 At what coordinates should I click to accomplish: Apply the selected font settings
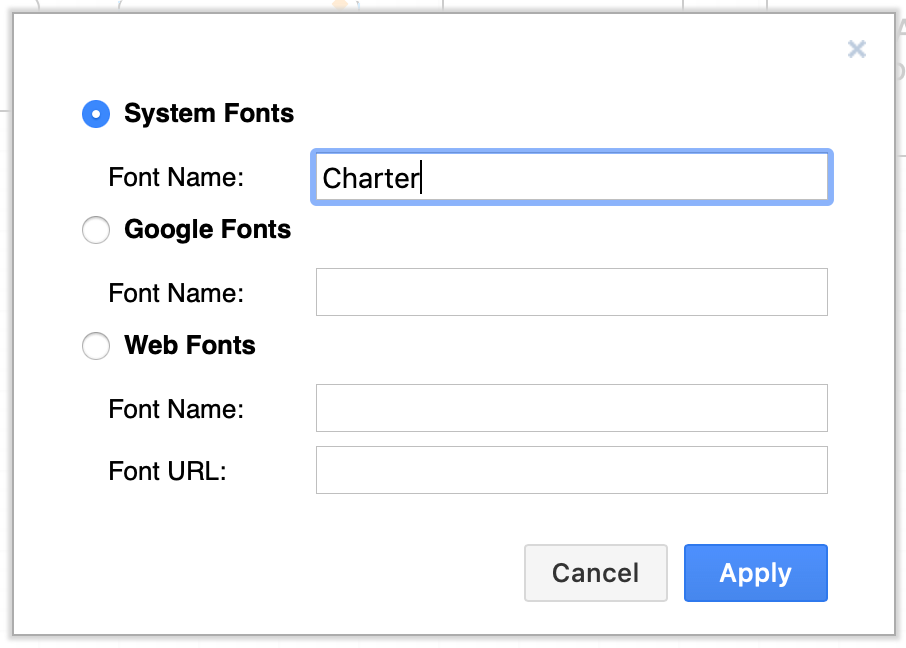[x=755, y=573]
